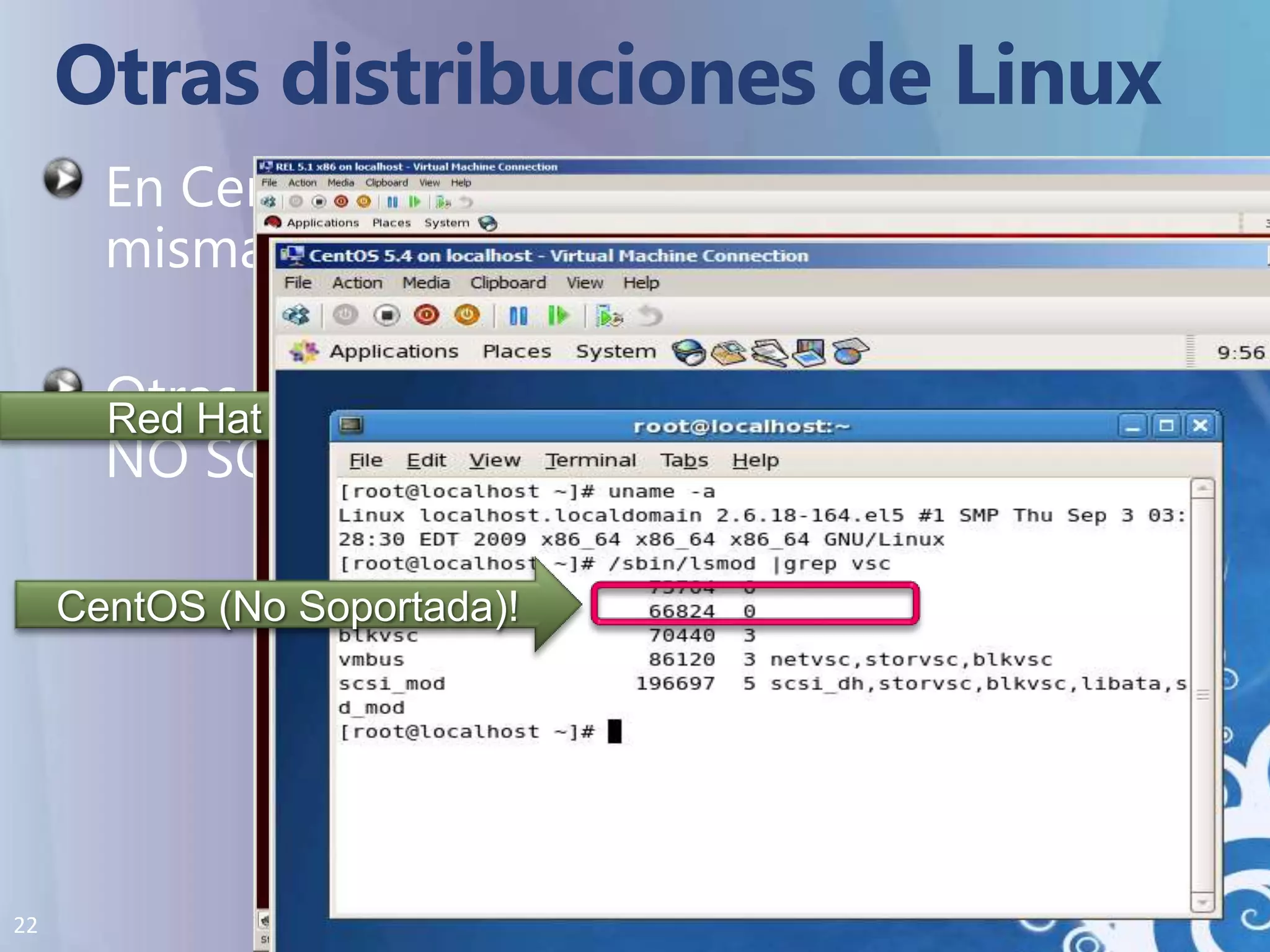Click red Shut Down icon in CentOS toolbar
The width and height of the screenshot is (1270, 952).
[x=427, y=315]
